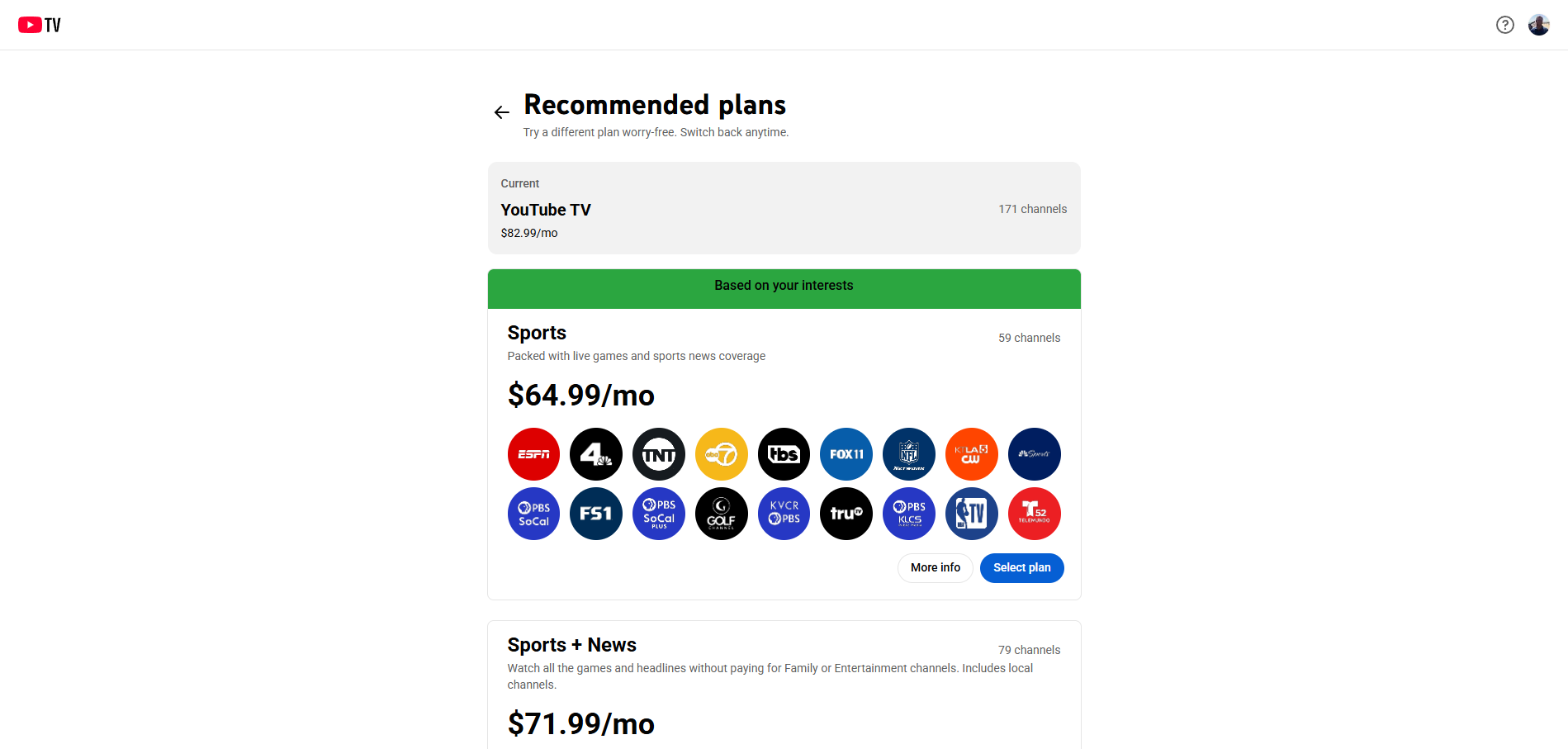This screenshot has width=1568, height=749.
Task: Select the ESPN channel icon
Action: click(x=533, y=454)
